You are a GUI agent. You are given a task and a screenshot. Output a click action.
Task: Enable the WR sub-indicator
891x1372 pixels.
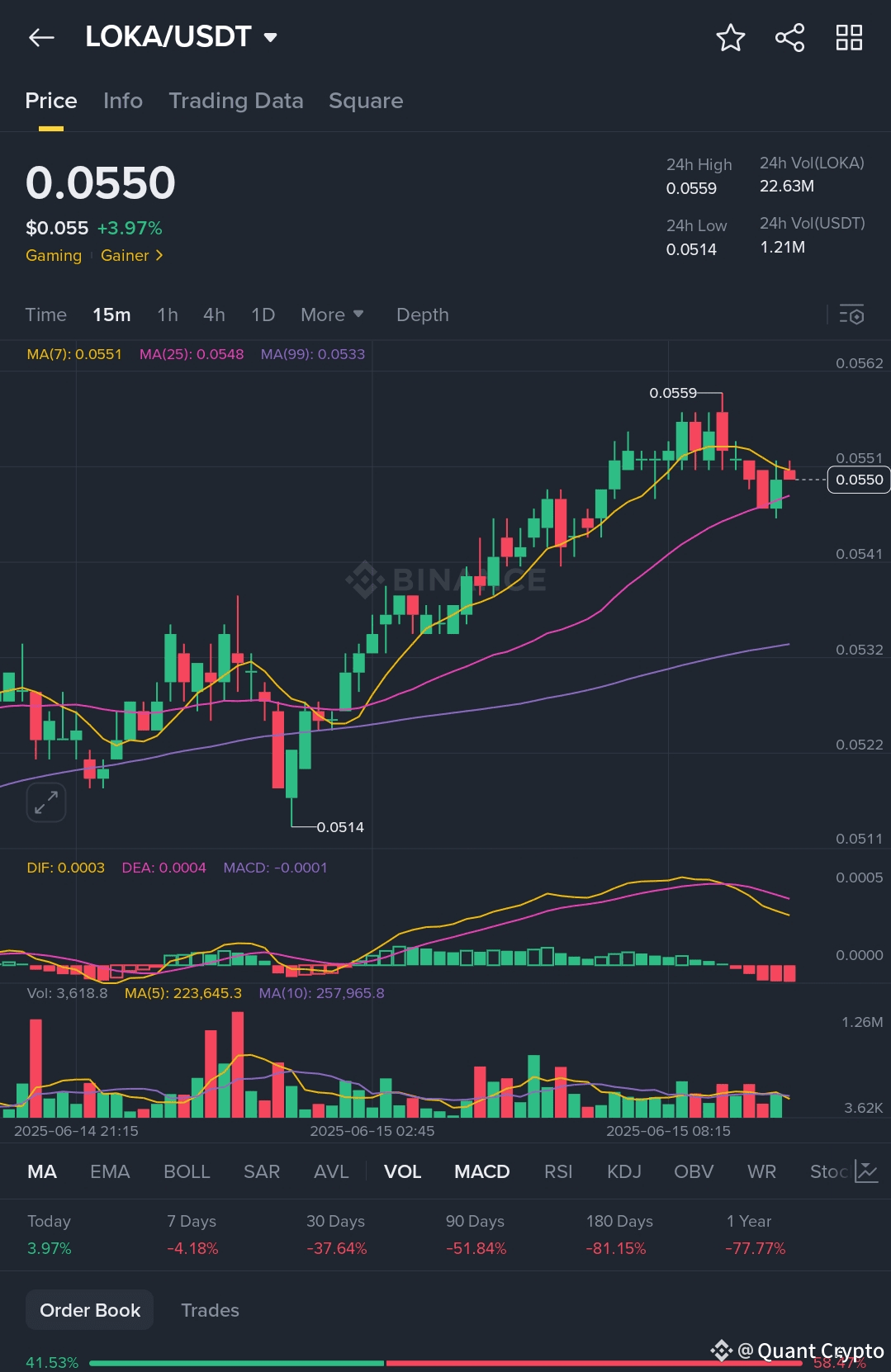coord(761,1171)
